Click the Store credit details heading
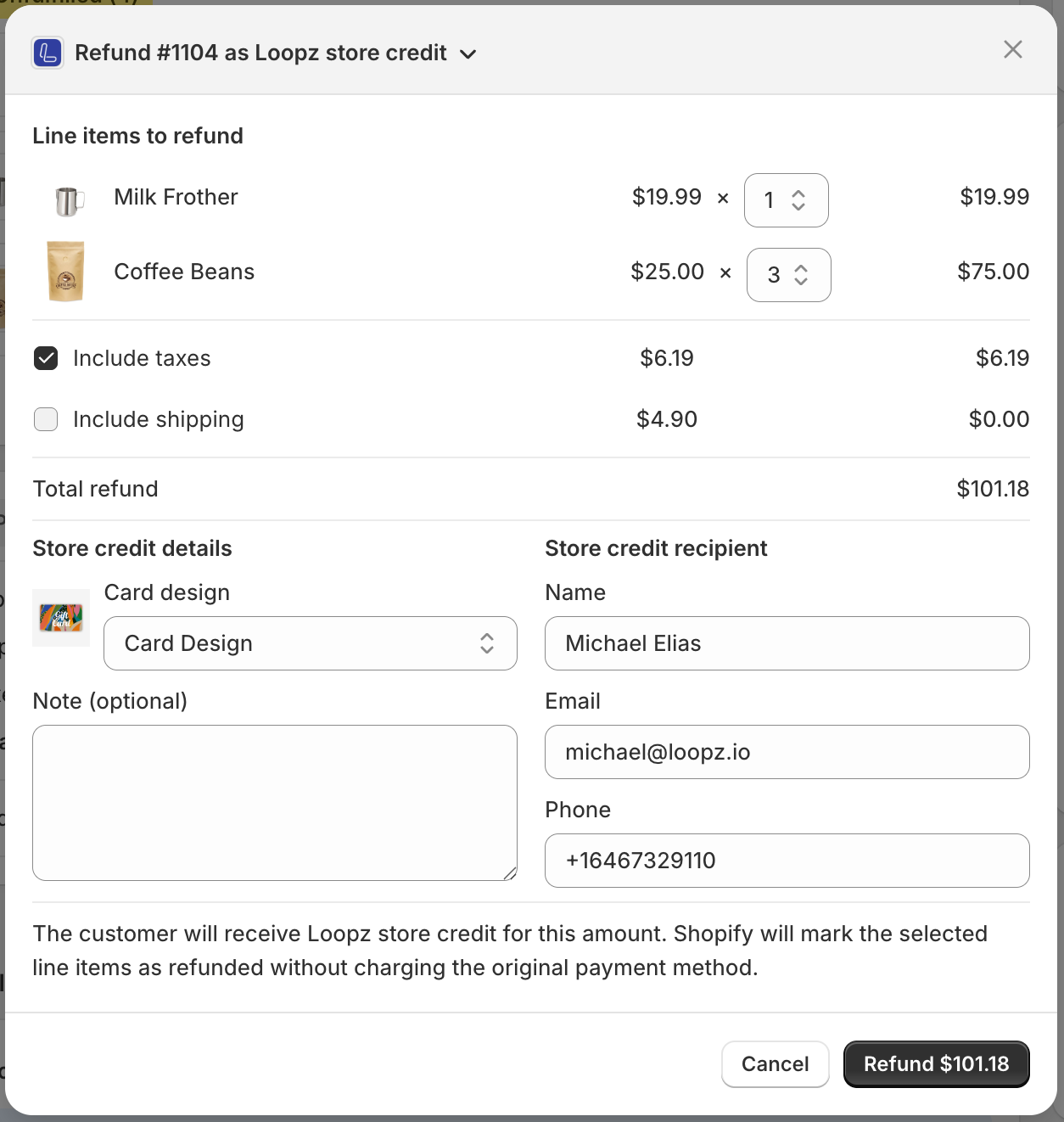1064x1122 pixels. pyautogui.click(x=132, y=548)
